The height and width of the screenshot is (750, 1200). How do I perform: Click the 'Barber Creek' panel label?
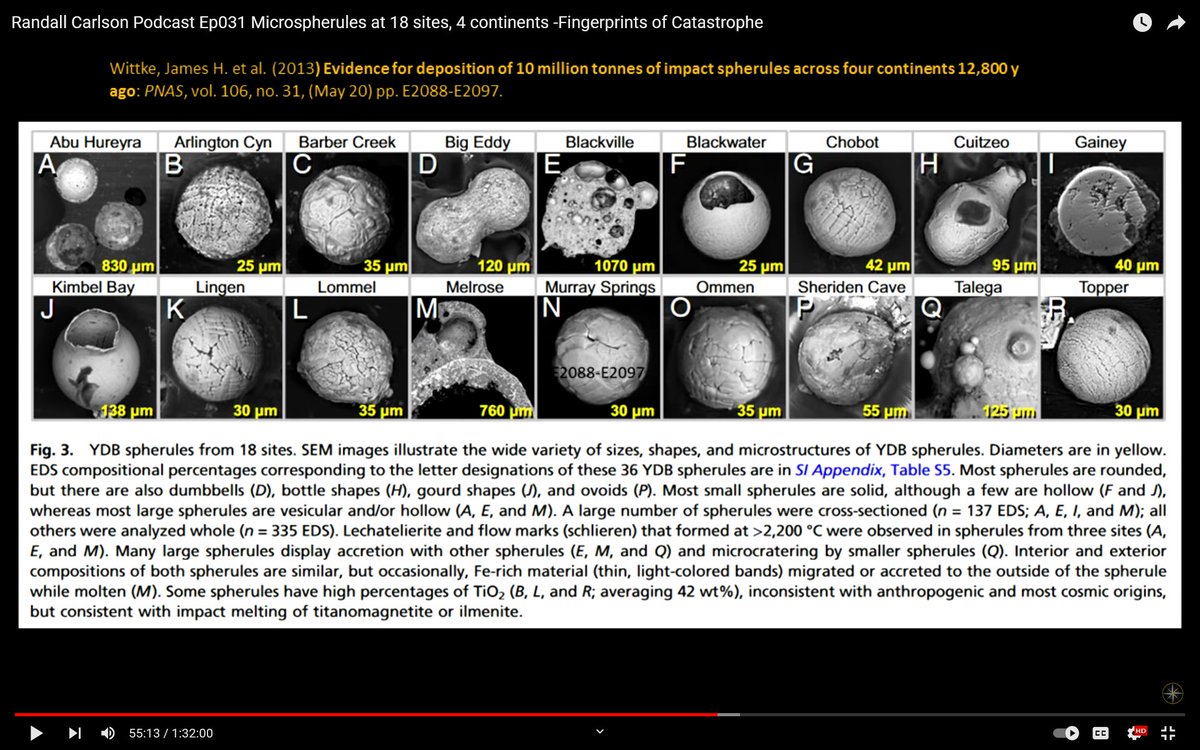347,142
